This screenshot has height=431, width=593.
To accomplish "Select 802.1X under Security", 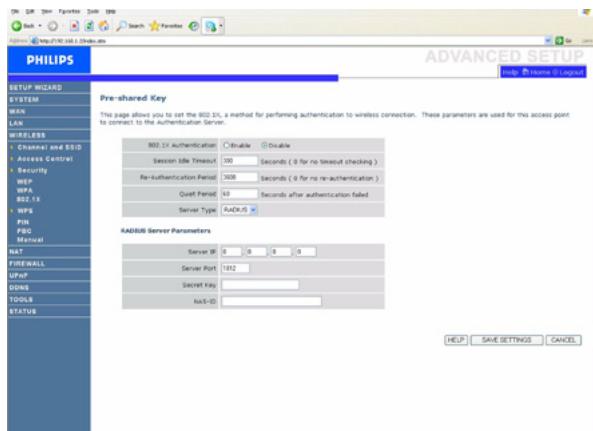I will coord(28,199).
